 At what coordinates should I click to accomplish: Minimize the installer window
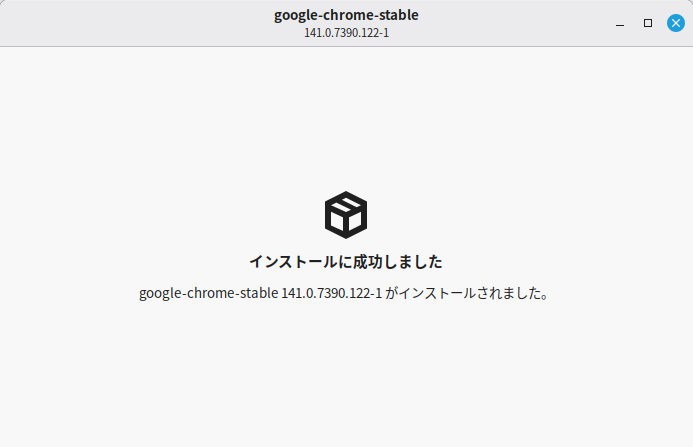coord(621,22)
